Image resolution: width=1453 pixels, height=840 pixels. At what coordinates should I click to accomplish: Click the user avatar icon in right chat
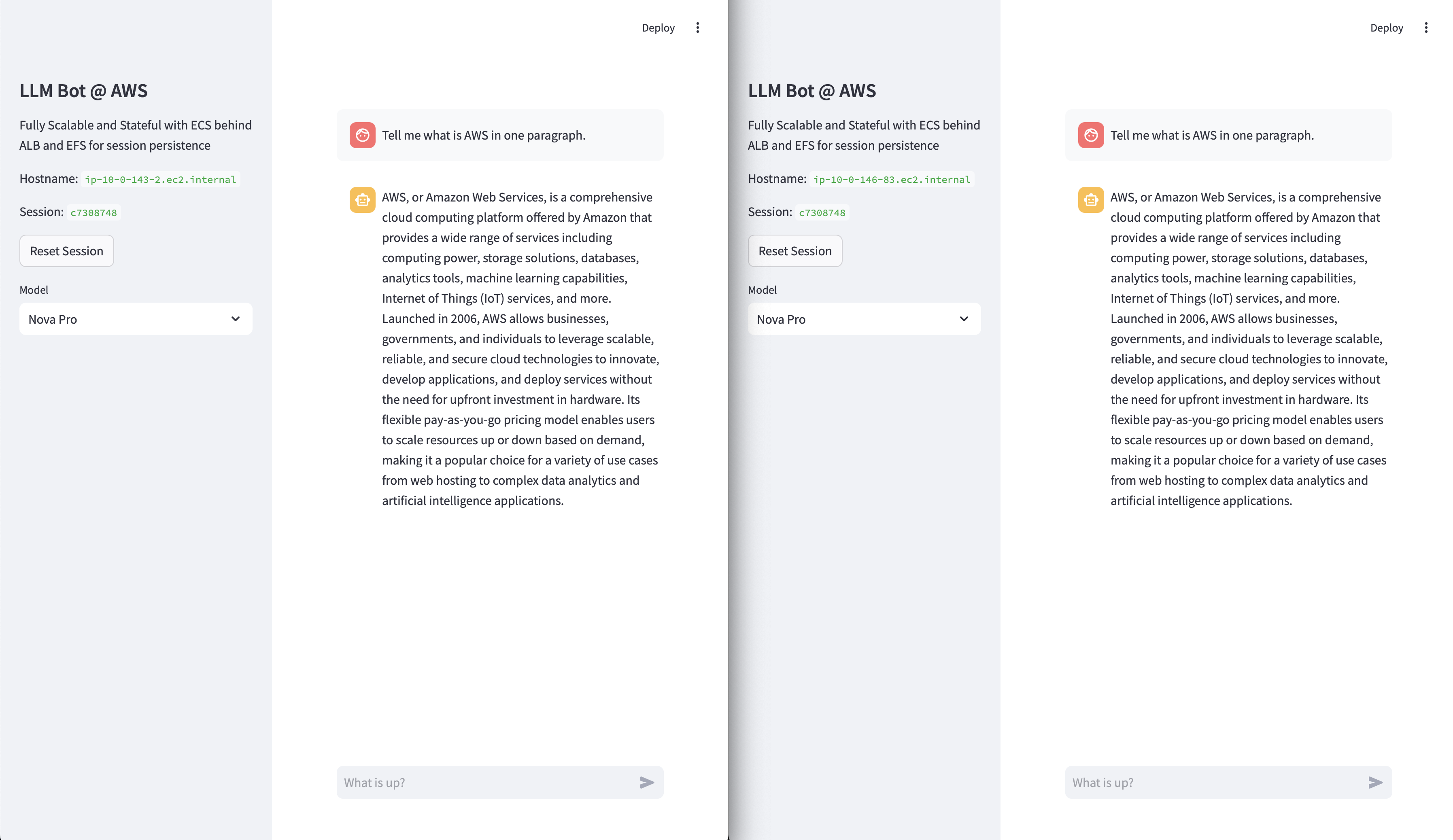coord(1090,135)
